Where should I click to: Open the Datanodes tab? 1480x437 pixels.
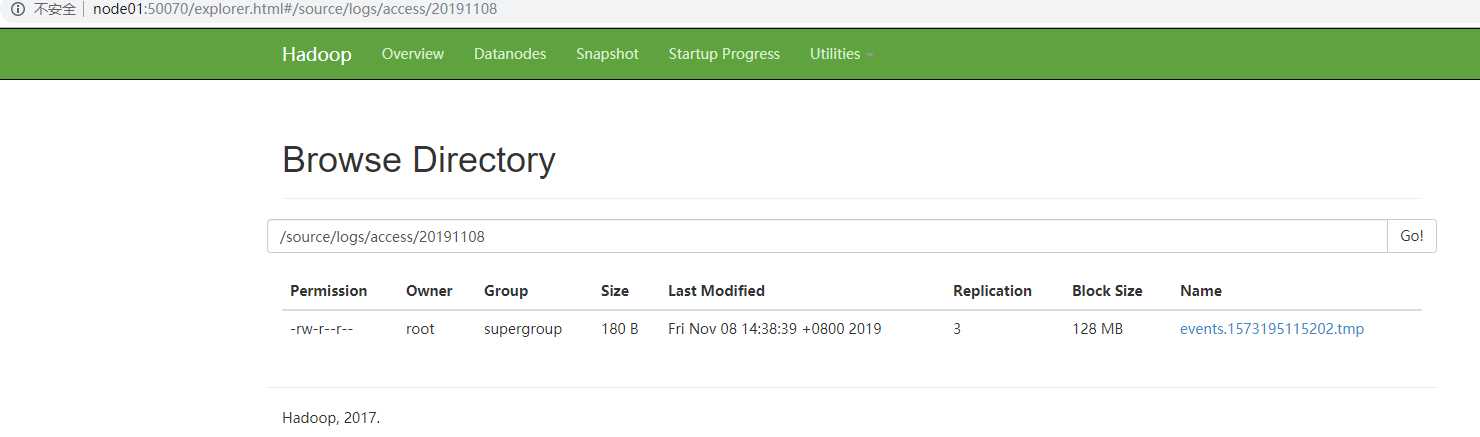point(510,54)
